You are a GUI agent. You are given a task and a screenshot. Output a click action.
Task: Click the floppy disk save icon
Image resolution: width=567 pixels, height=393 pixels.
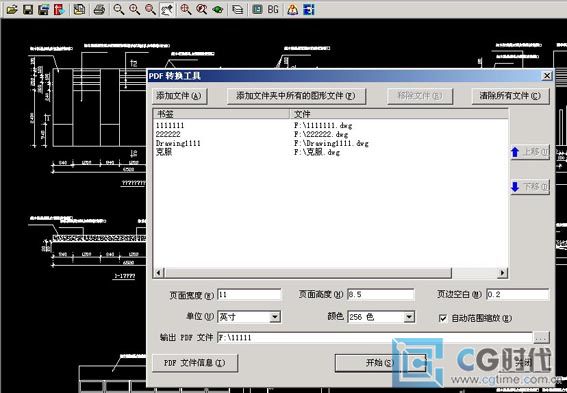tap(28, 9)
